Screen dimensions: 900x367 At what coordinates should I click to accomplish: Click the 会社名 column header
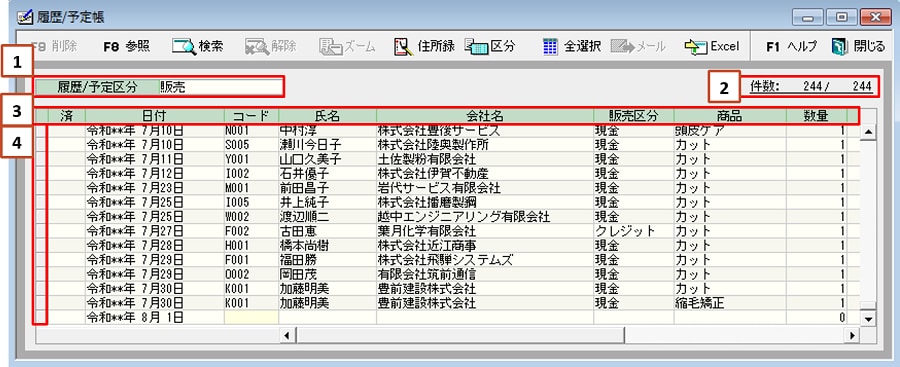485,116
